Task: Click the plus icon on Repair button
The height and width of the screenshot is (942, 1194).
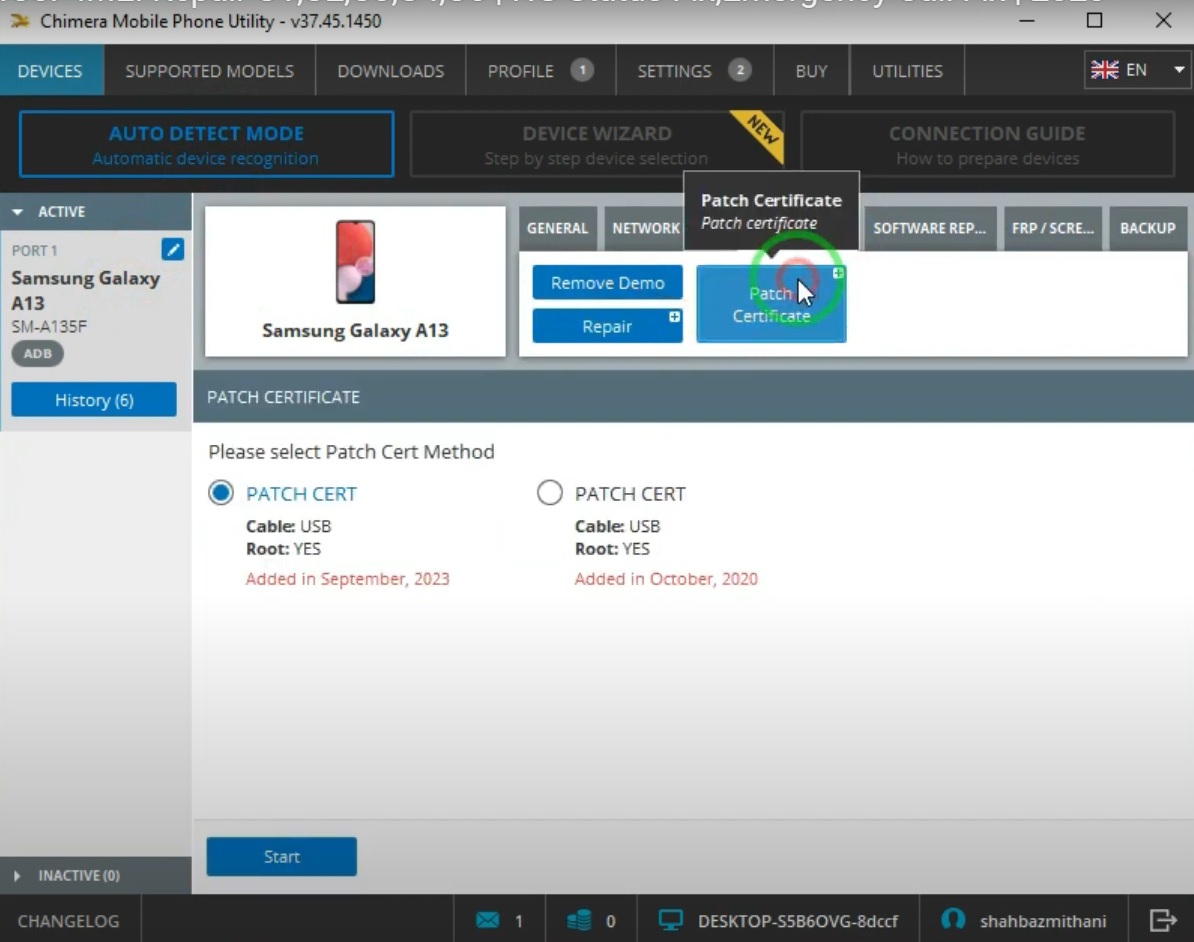Action: [674, 317]
